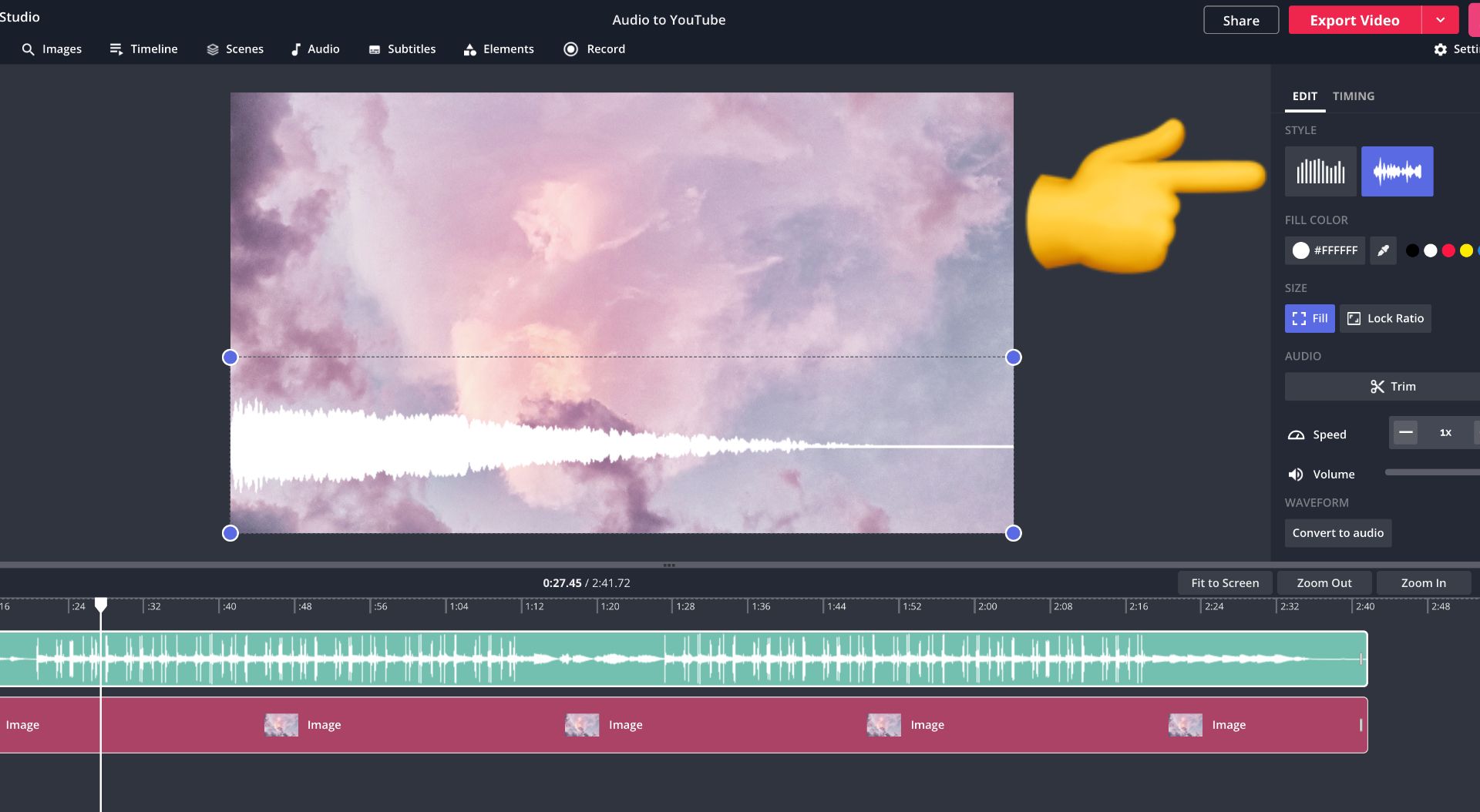Image resolution: width=1480 pixels, height=812 pixels.
Task: Open the fill color #FFFFFF field
Action: tap(1324, 250)
